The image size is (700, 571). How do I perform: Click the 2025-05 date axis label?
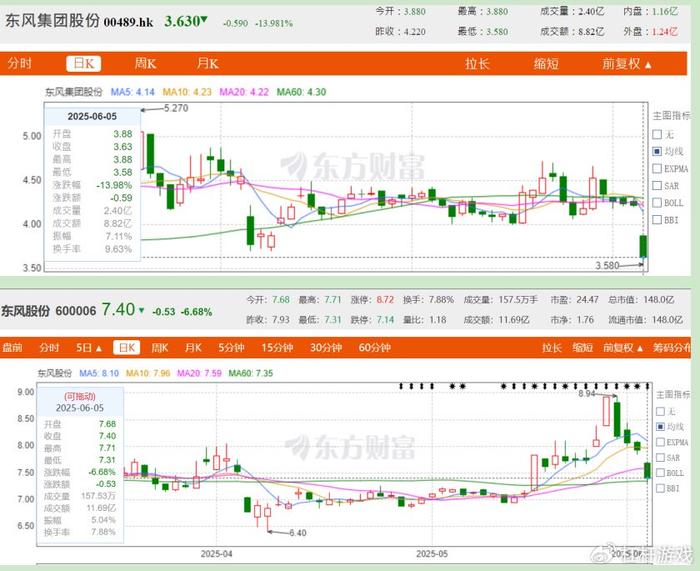pyautogui.click(x=432, y=554)
